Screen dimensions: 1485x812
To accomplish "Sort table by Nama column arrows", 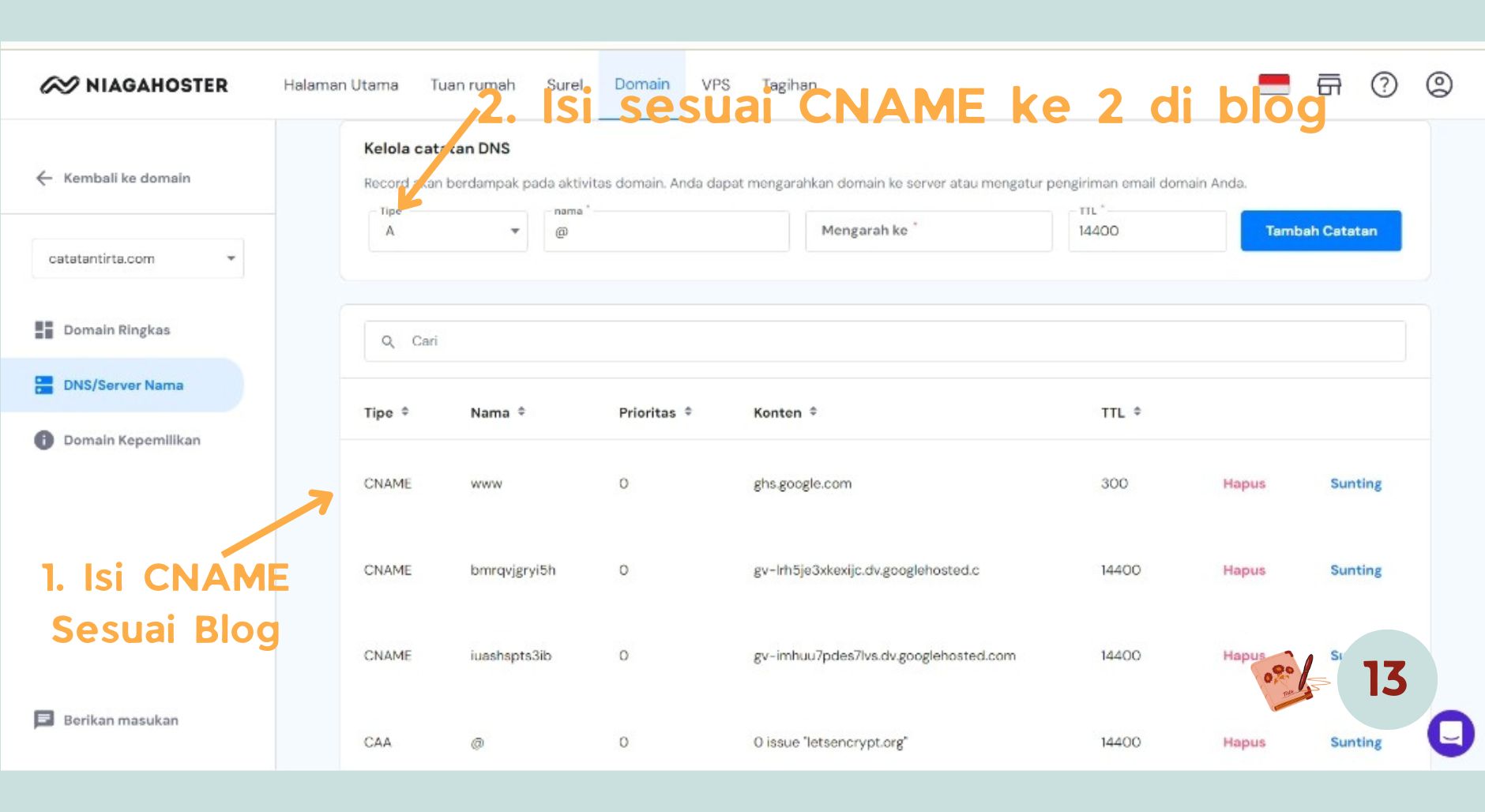I will point(521,412).
